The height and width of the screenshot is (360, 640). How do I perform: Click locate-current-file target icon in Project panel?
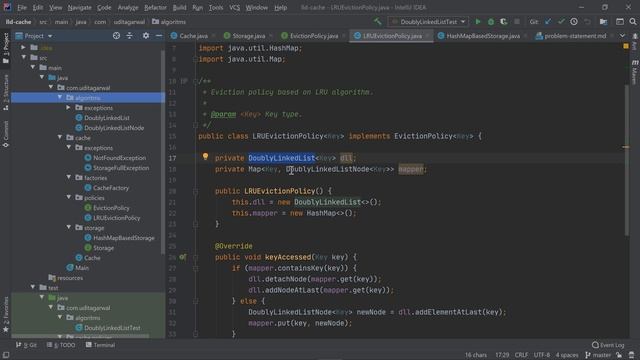(x=116, y=36)
